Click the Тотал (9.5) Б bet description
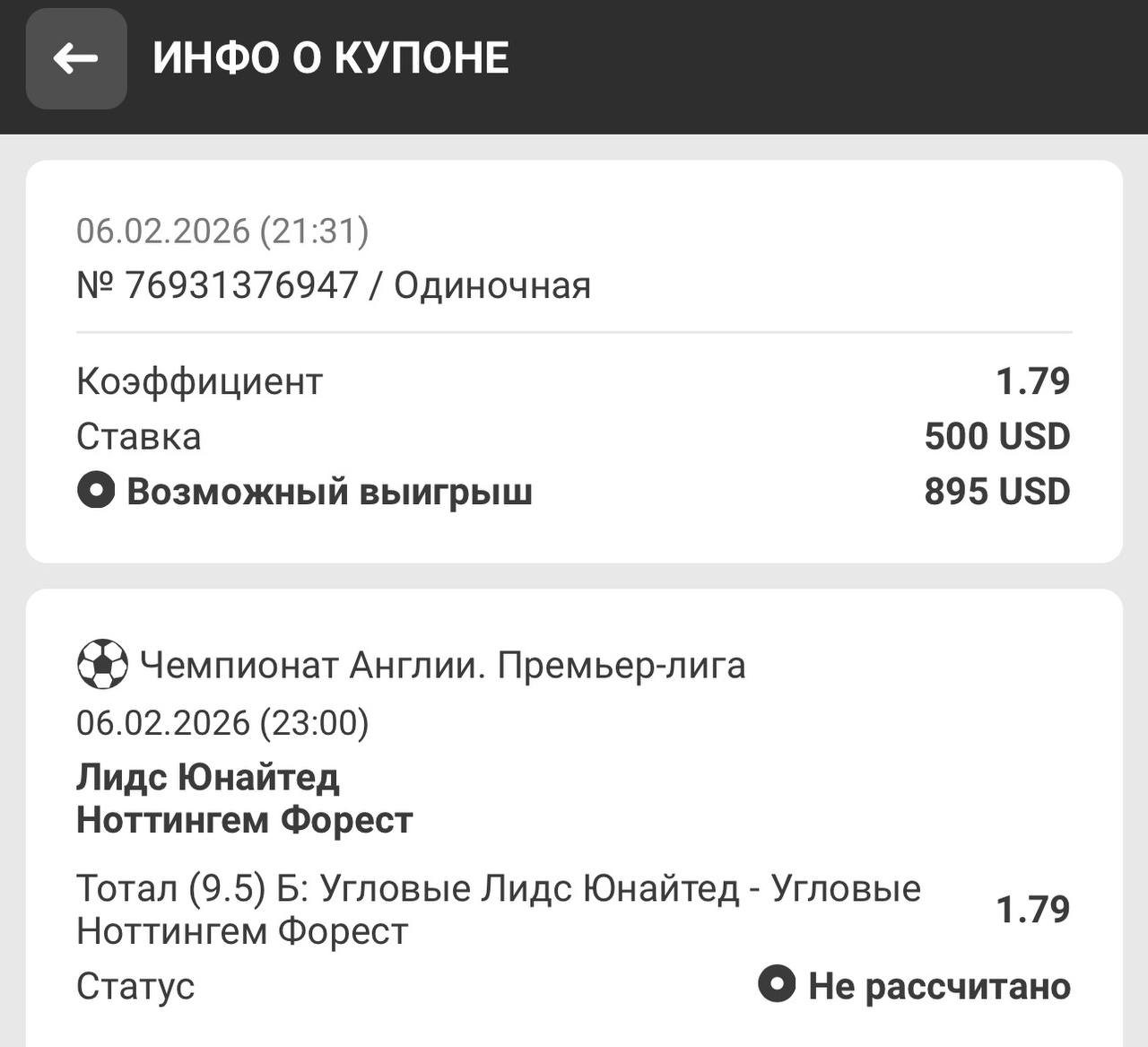 tap(498, 909)
